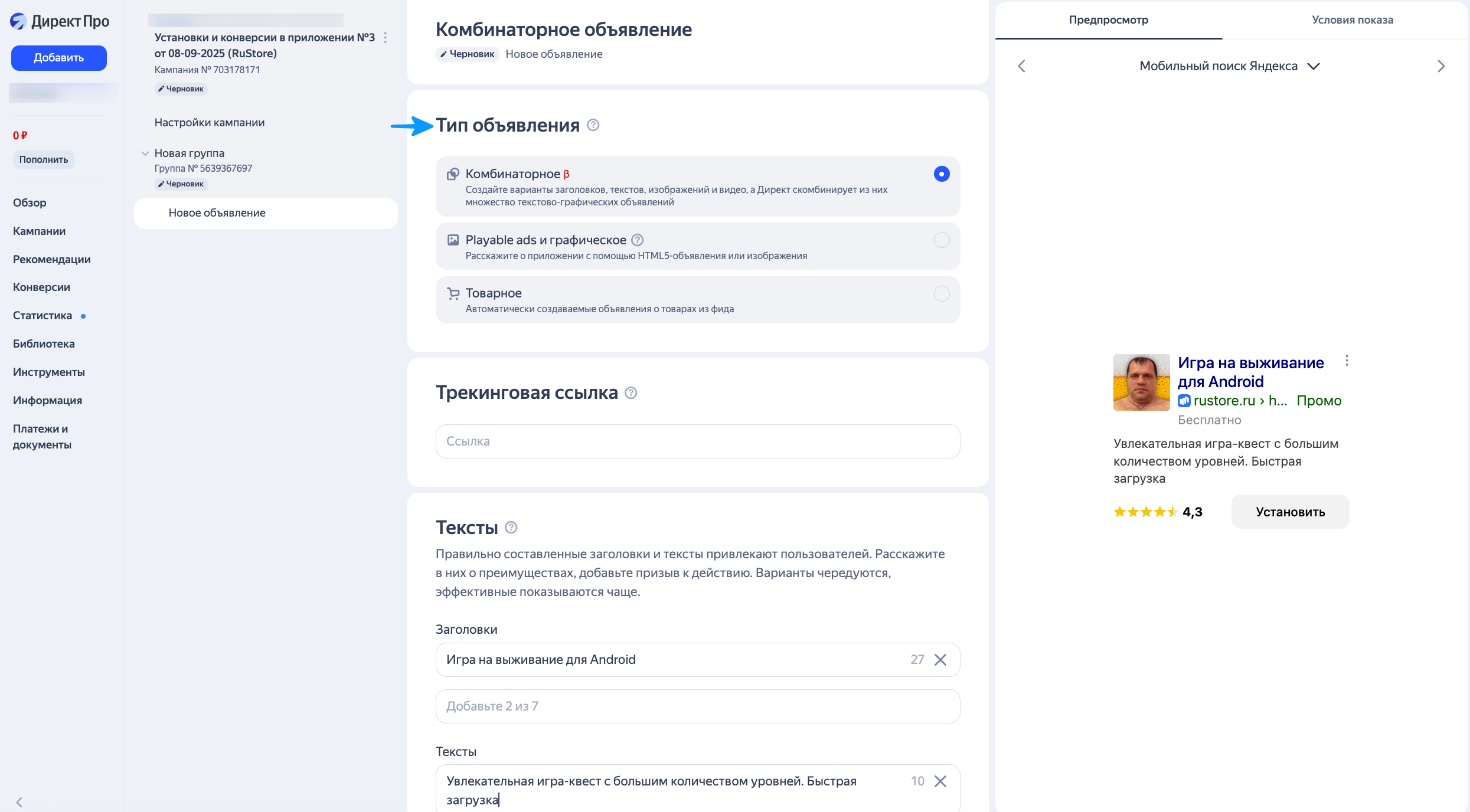
Task: Delete the ad text via its X icon
Action: pyautogui.click(x=940, y=781)
